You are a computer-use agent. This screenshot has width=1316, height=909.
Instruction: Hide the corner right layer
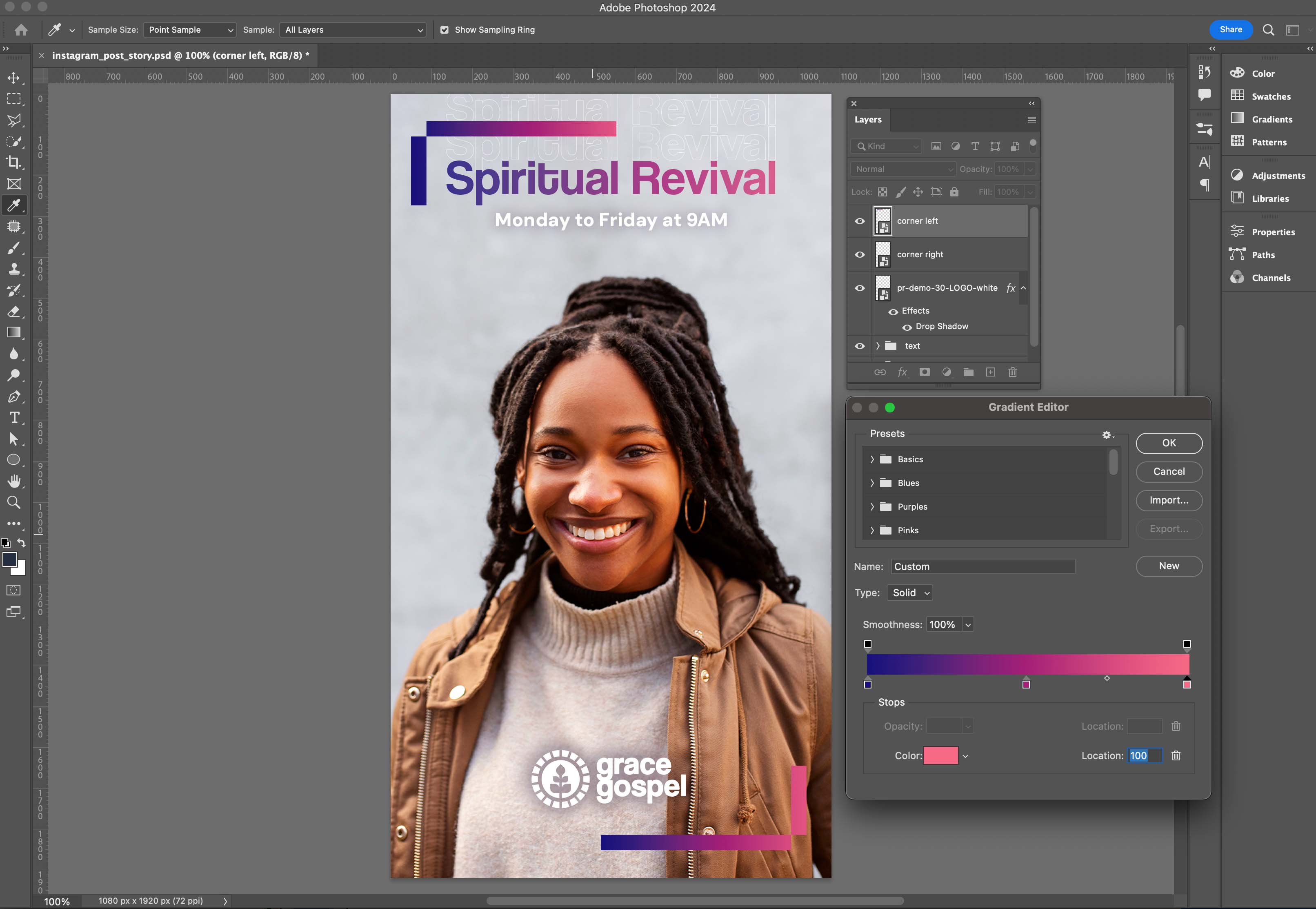(860, 254)
